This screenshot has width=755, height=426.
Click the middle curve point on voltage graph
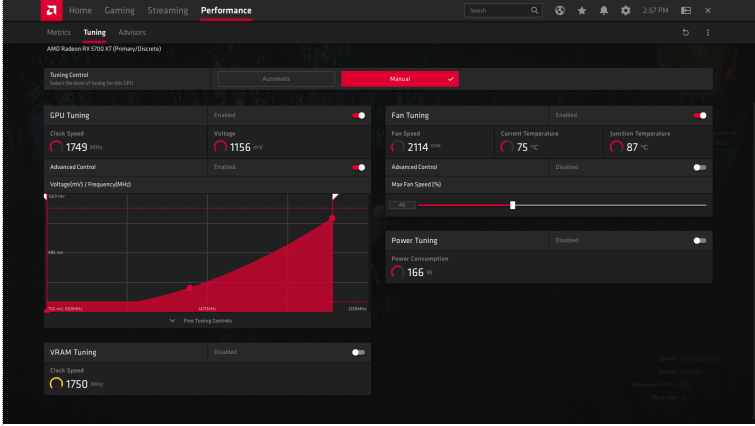pos(190,288)
